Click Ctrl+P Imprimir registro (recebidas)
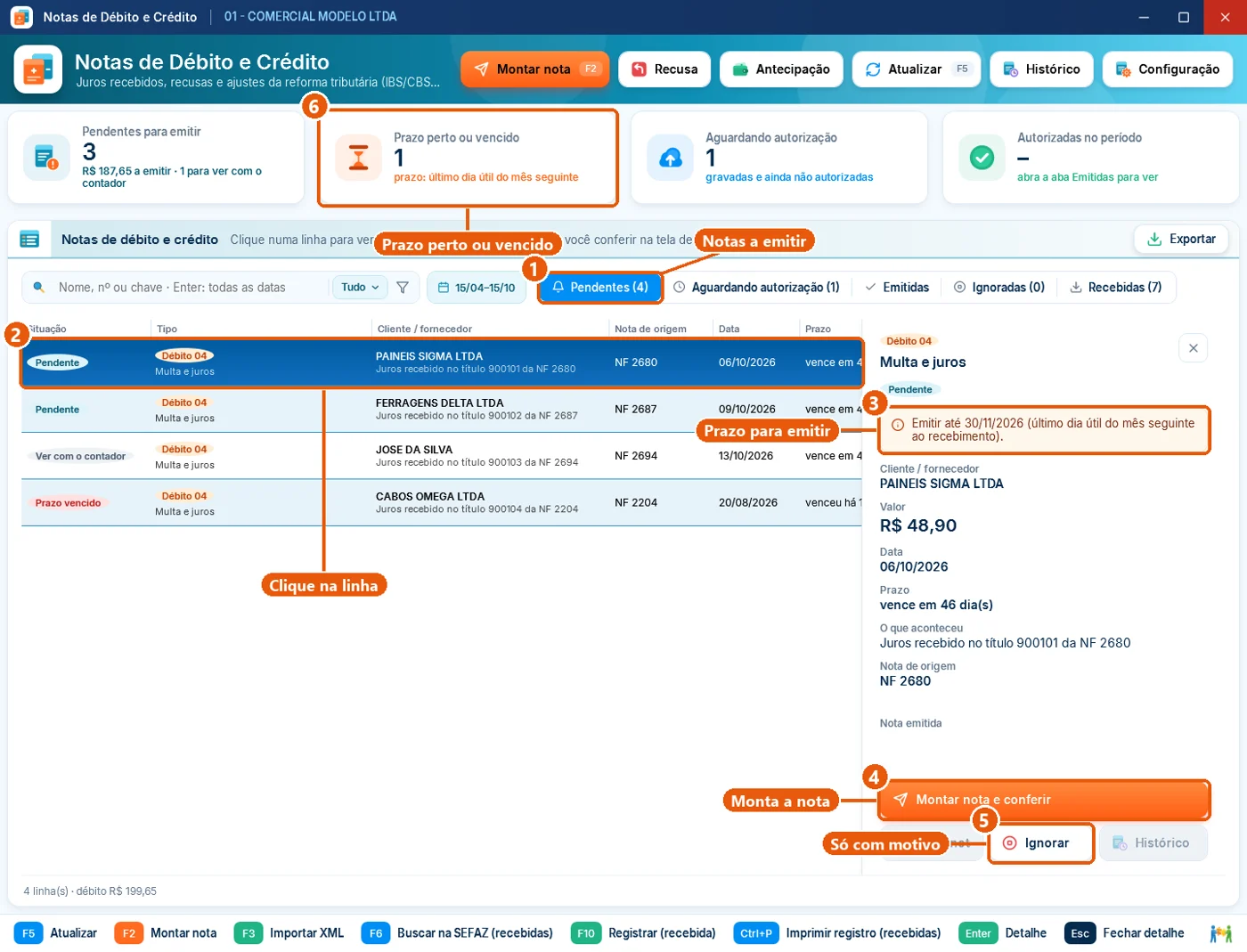 (837, 933)
